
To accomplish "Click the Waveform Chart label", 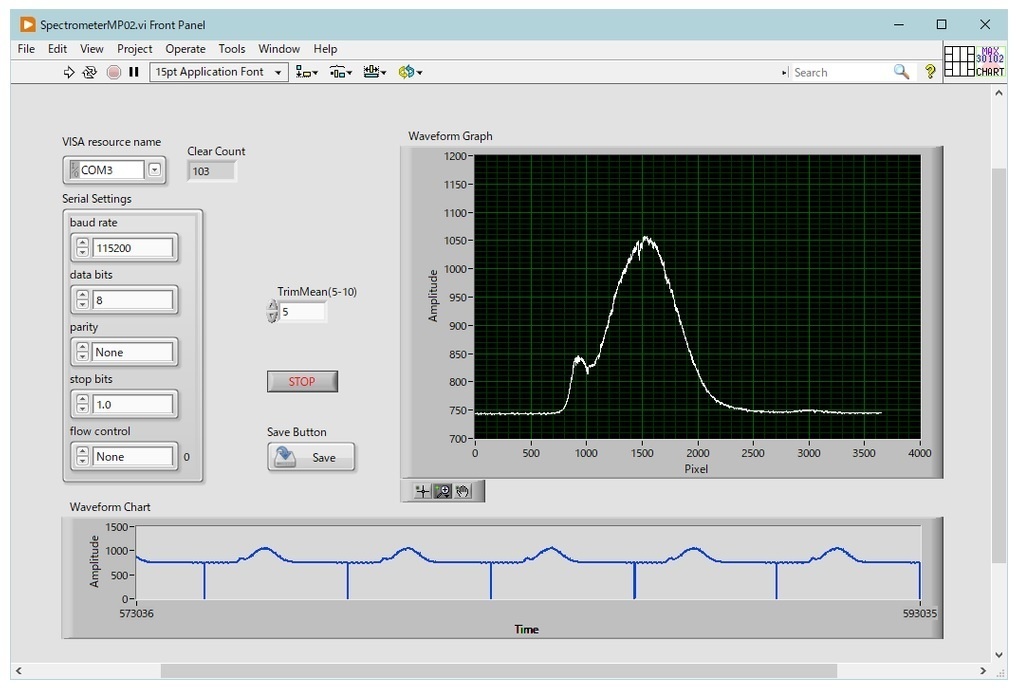I will tap(110, 507).
